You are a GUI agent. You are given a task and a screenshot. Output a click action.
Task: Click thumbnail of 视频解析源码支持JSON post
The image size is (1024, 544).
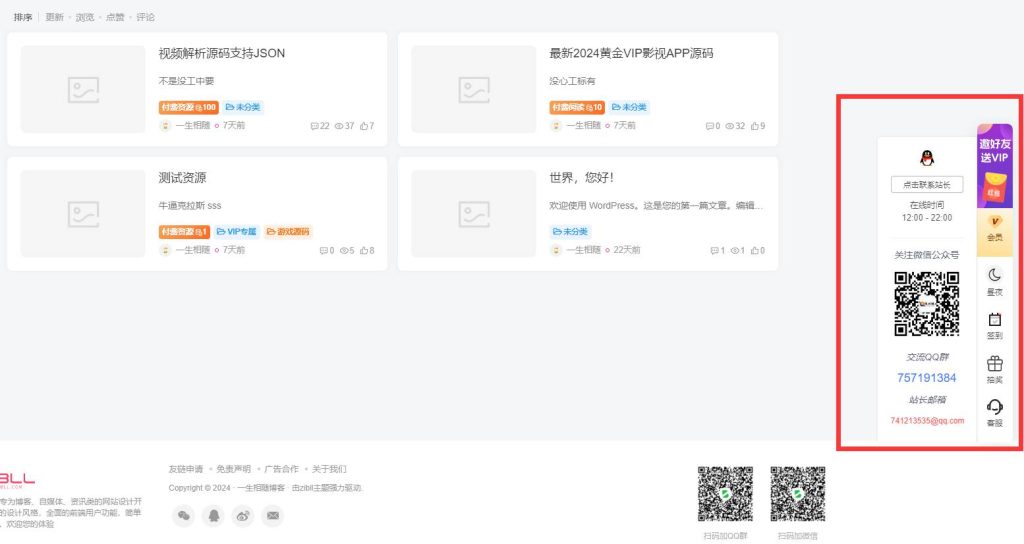pyautogui.click(x=83, y=89)
